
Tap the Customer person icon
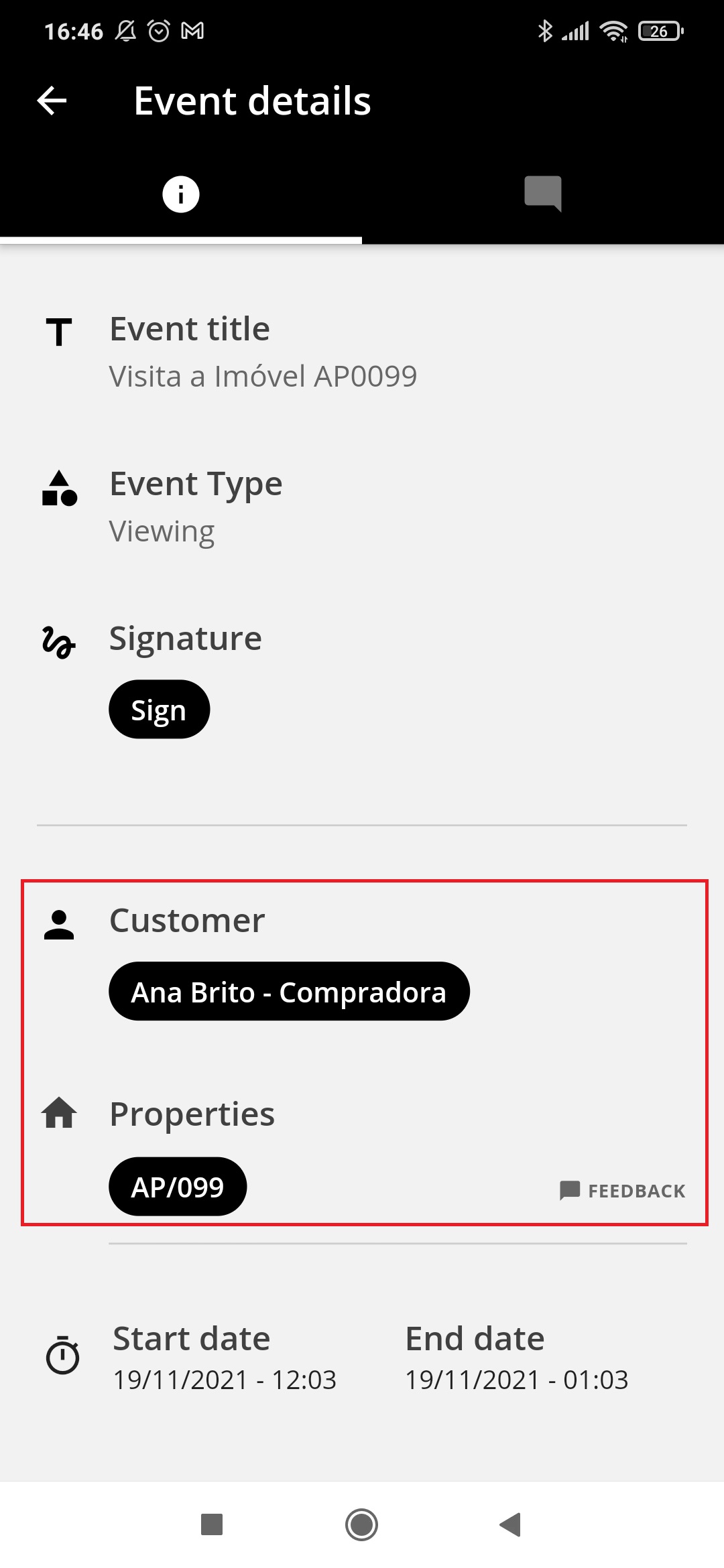(x=59, y=925)
